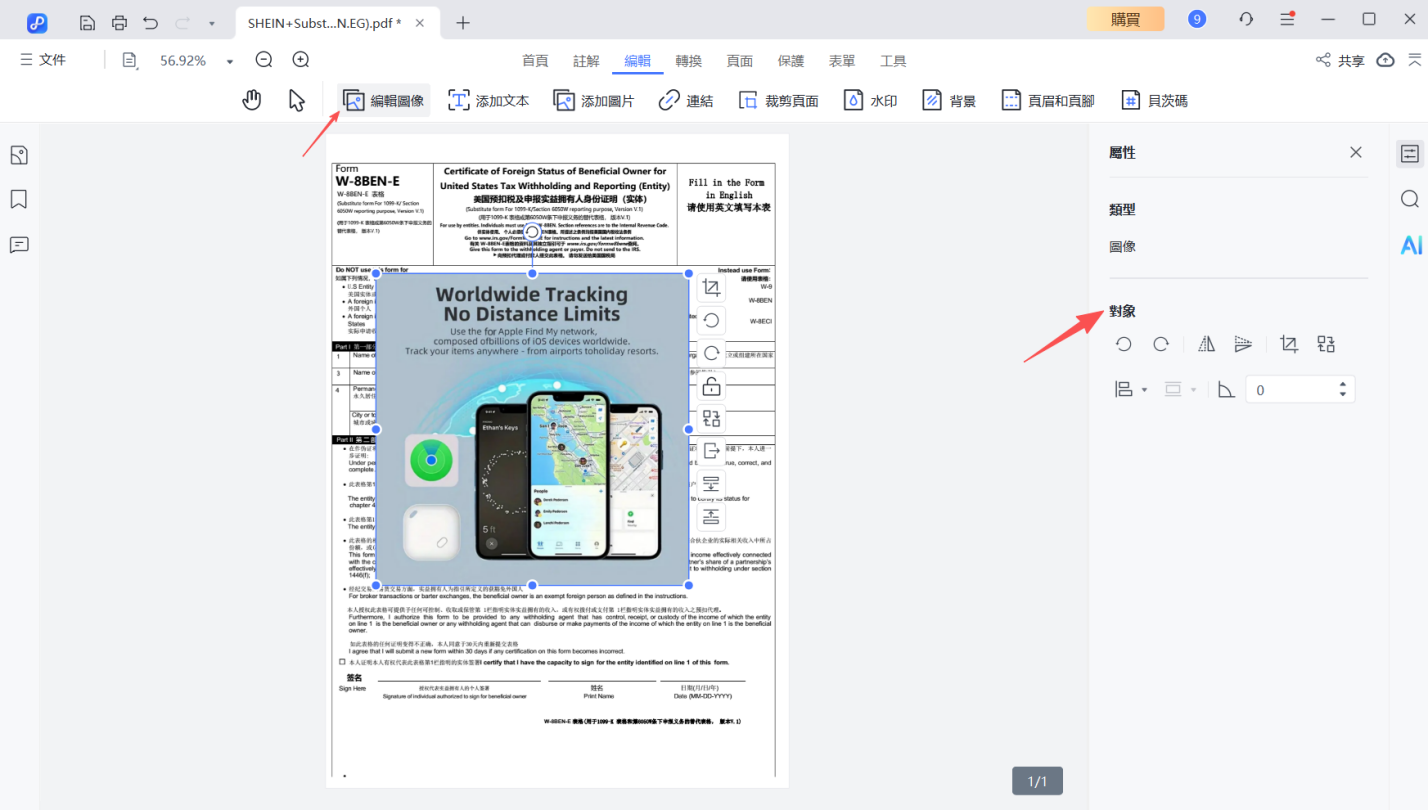This screenshot has height=810, width=1428.
Task: Open the AI assistant panel
Action: 1410,244
